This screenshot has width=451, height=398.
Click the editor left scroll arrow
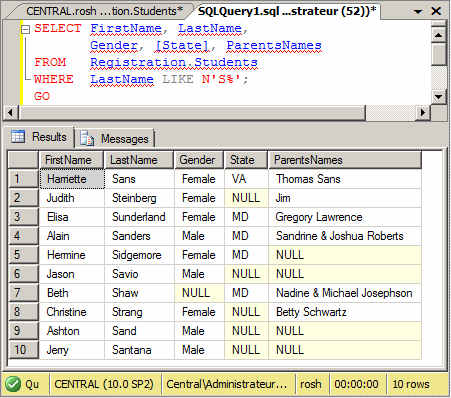[x=11, y=112]
